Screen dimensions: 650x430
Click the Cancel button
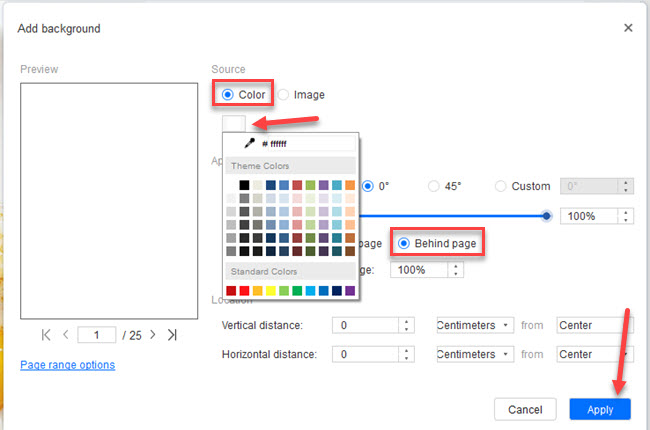click(525, 409)
